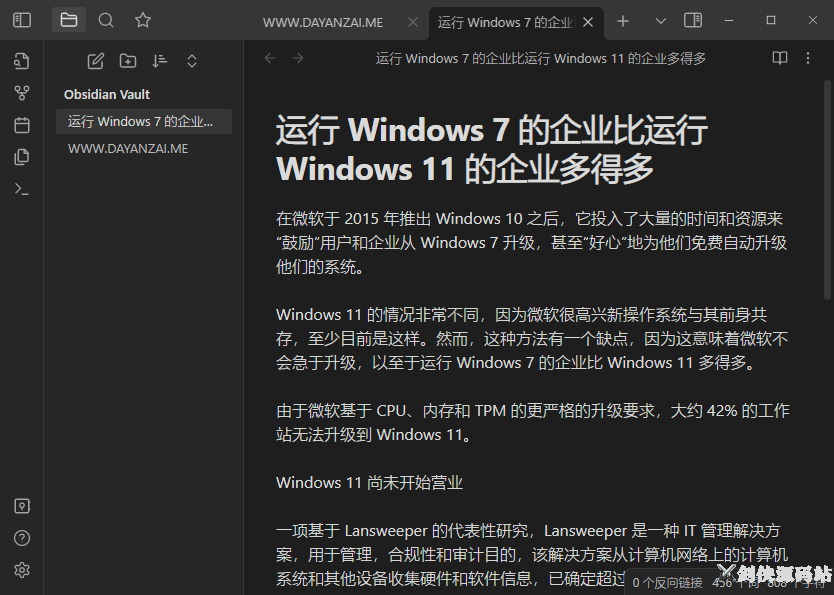Click the paragraph starting 在微软于 2015 年
Image resolution: width=834 pixels, height=595 pixels.
click(532, 243)
